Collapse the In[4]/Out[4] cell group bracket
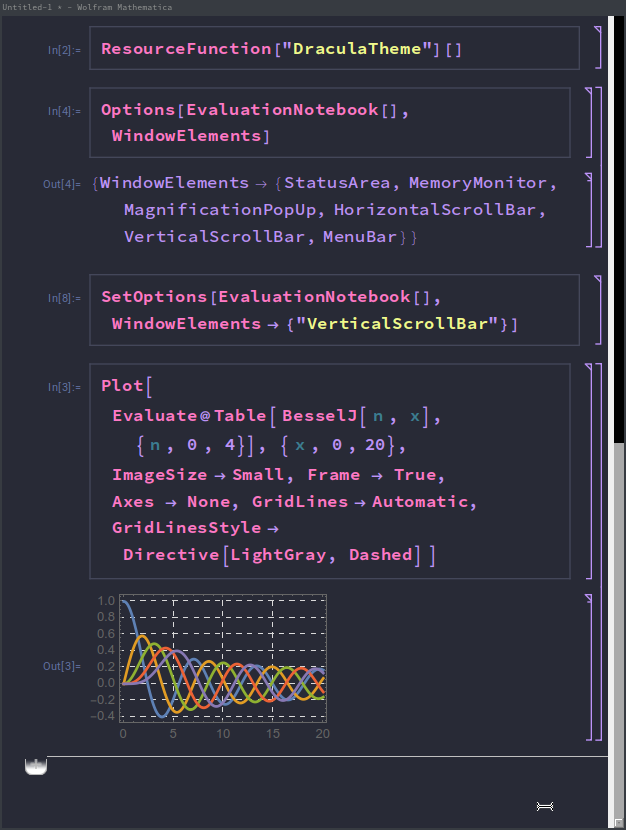The height and width of the screenshot is (830, 626). pos(598,167)
